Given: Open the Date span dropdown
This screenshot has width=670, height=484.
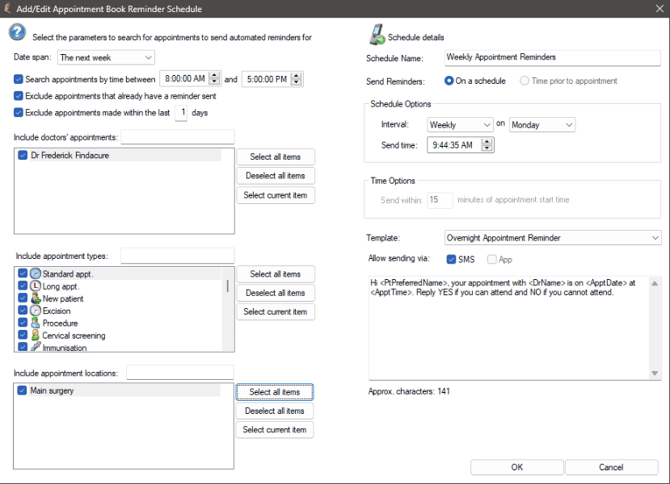Looking at the screenshot, I should (106, 58).
